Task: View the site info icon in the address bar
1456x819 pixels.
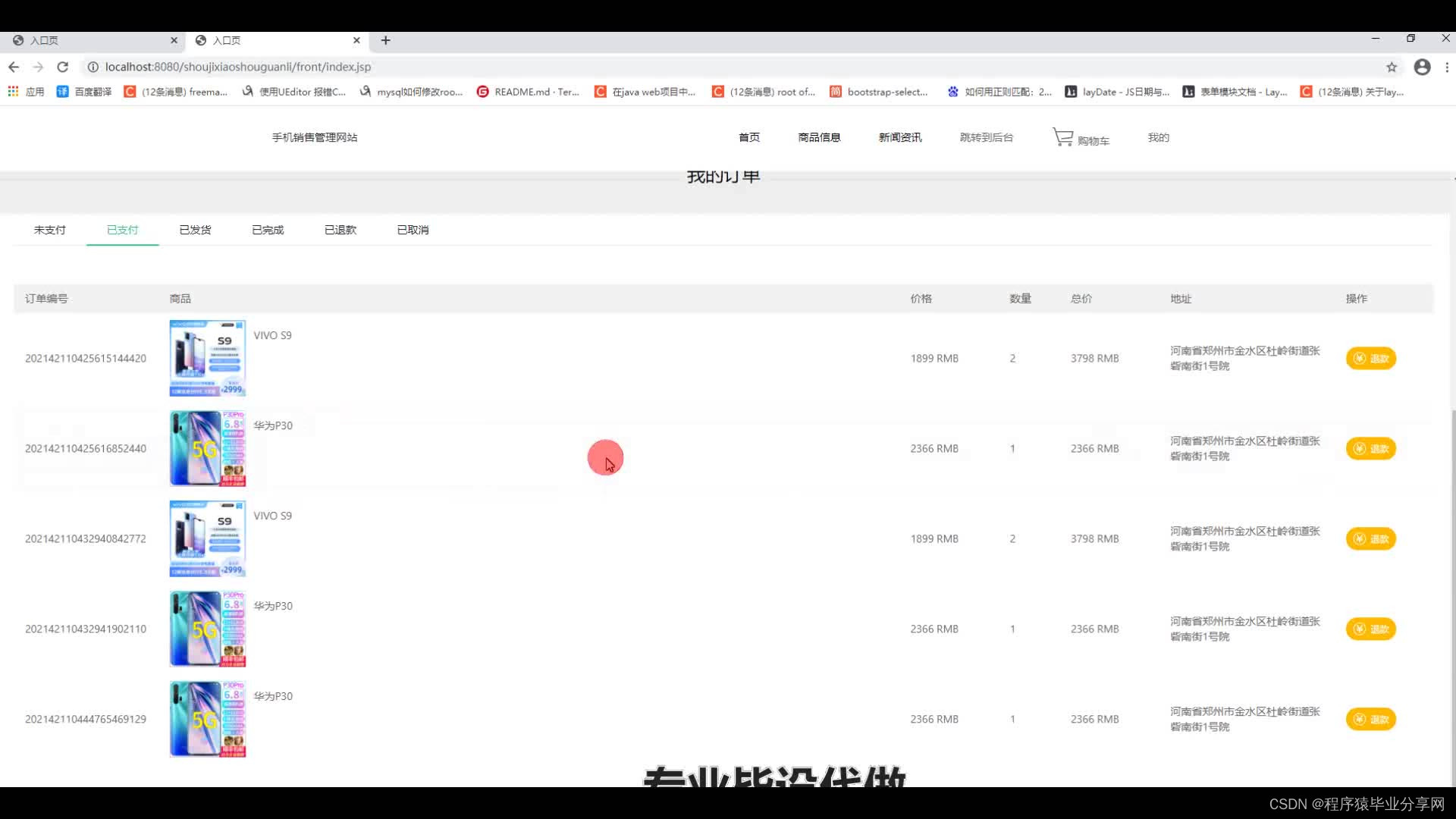Action: click(93, 67)
